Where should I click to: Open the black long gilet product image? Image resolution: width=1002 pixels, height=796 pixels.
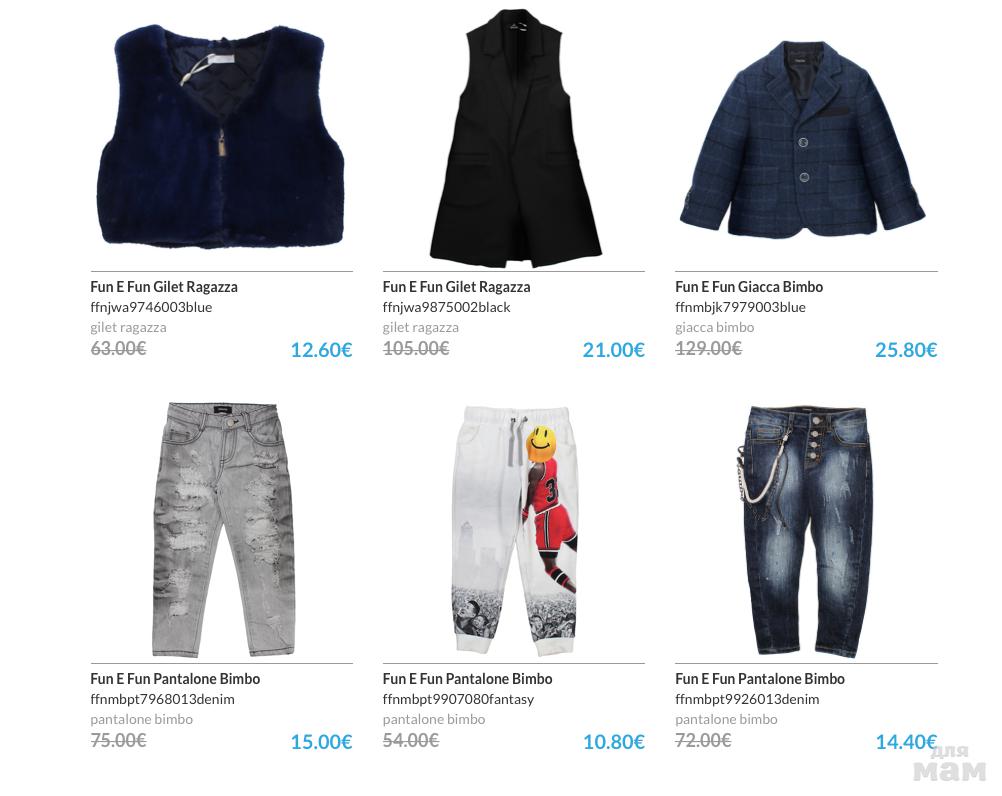tap(515, 139)
